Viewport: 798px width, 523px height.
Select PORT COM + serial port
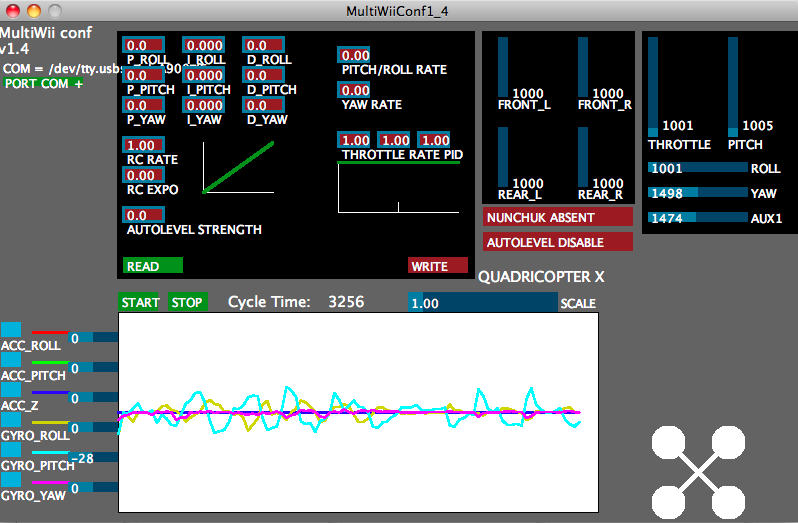44,83
